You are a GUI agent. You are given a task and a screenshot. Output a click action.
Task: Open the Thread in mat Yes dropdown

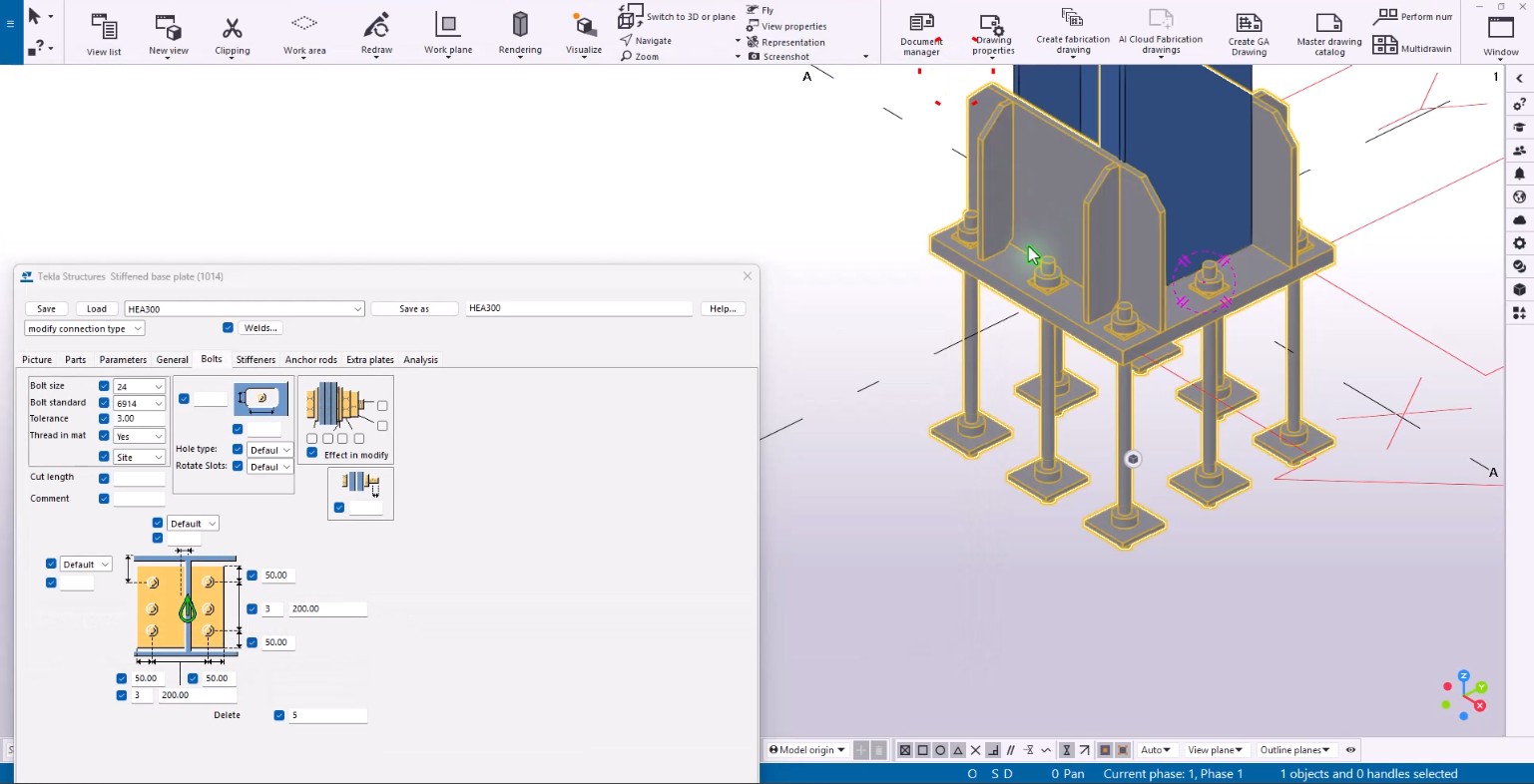[x=140, y=436]
